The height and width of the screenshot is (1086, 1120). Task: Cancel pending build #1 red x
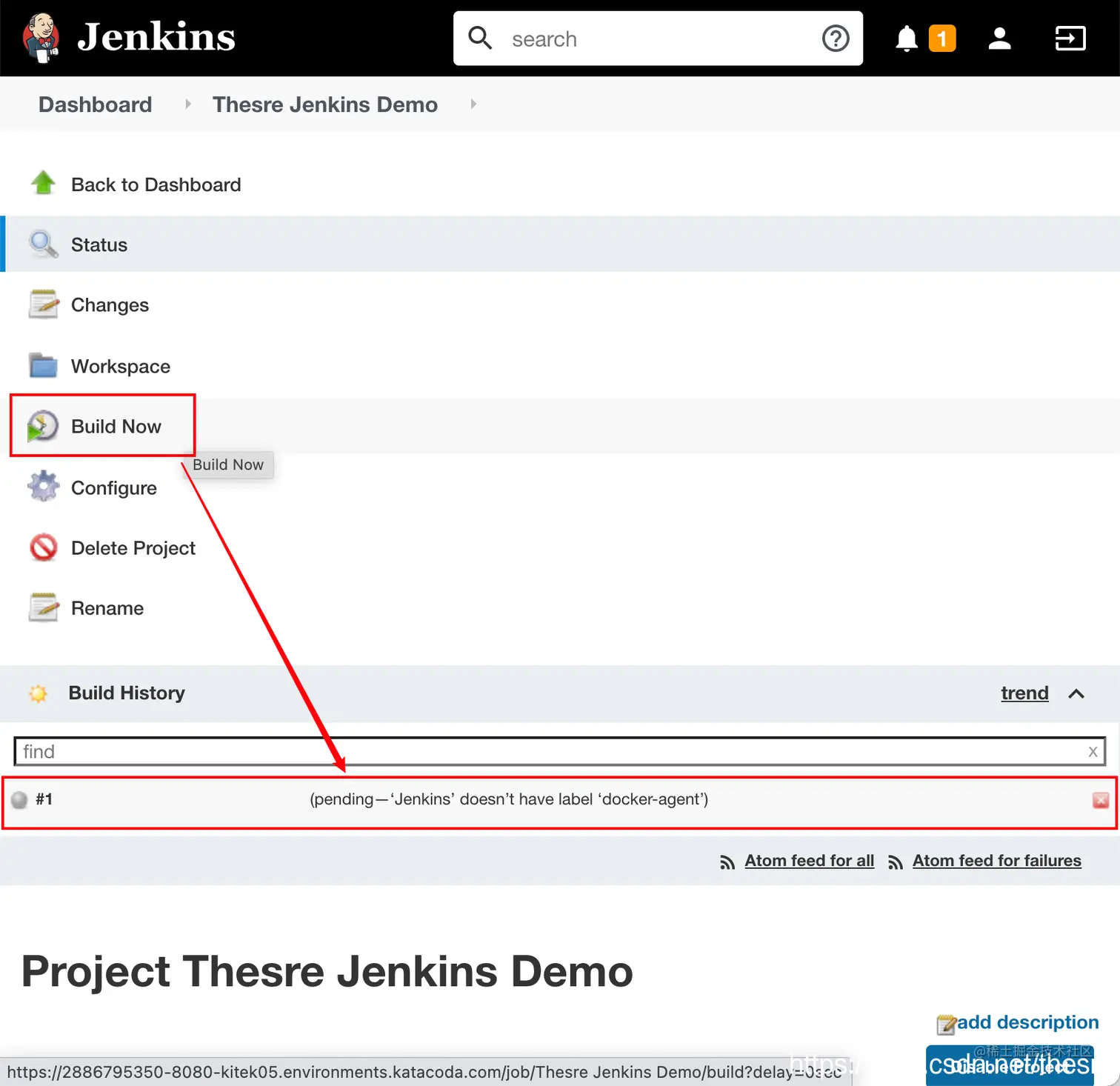click(1101, 800)
